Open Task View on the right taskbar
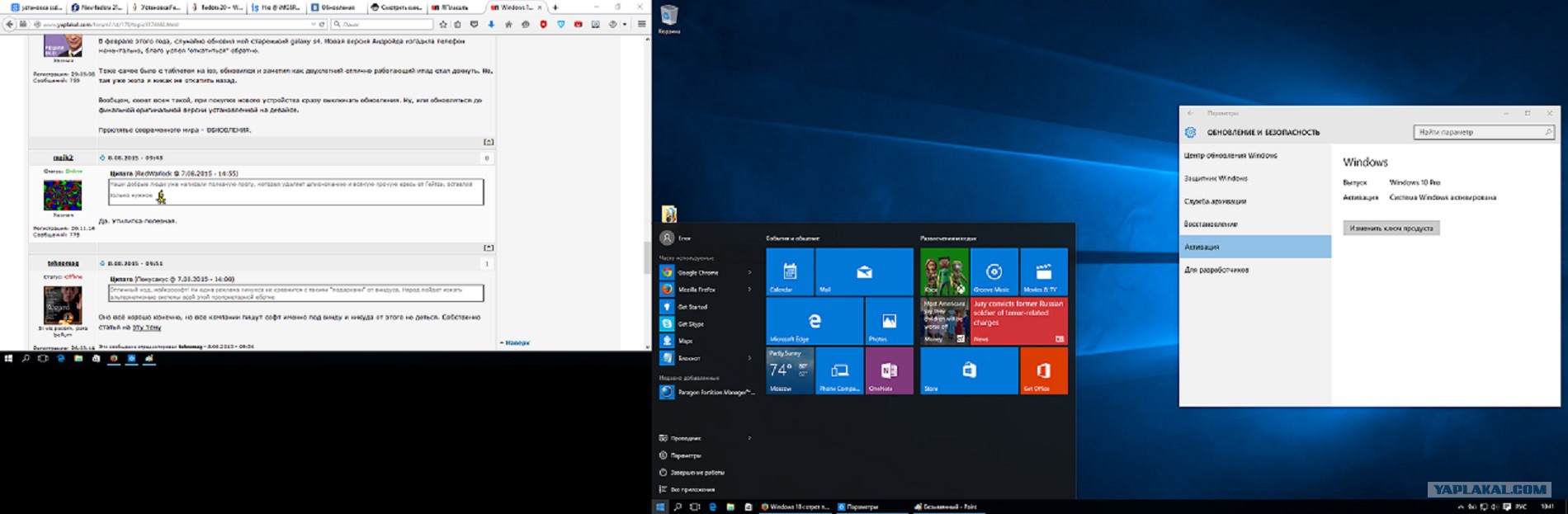 coord(695,507)
